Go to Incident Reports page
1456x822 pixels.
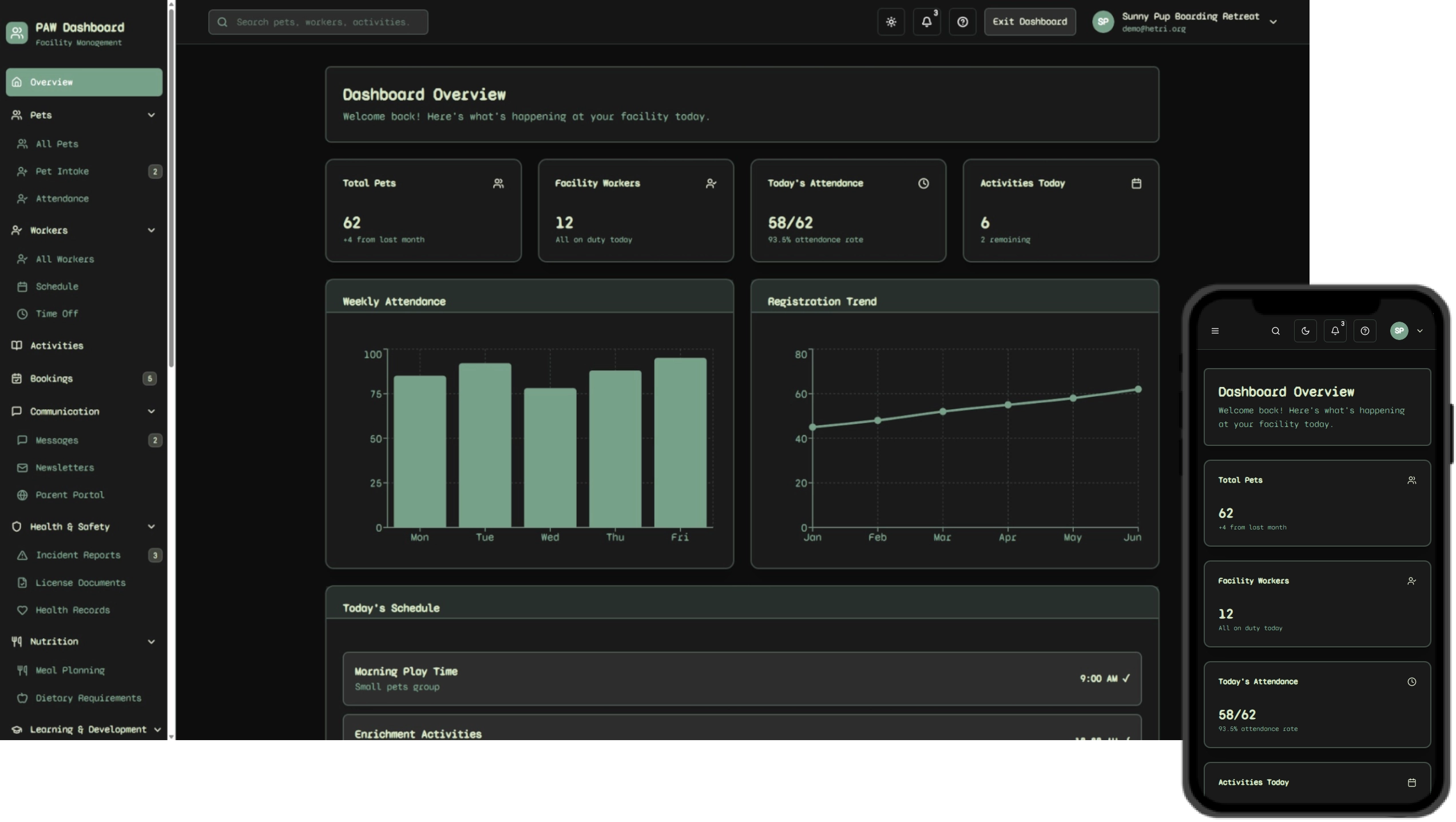(78, 555)
